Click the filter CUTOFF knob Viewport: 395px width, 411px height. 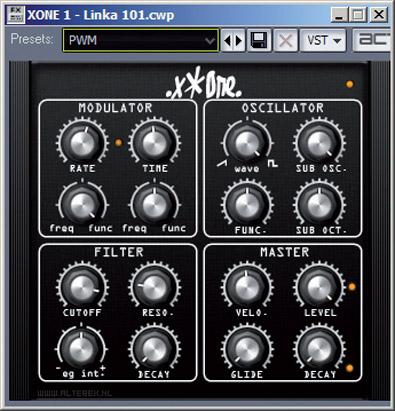pyautogui.click(x=82, y=286)
